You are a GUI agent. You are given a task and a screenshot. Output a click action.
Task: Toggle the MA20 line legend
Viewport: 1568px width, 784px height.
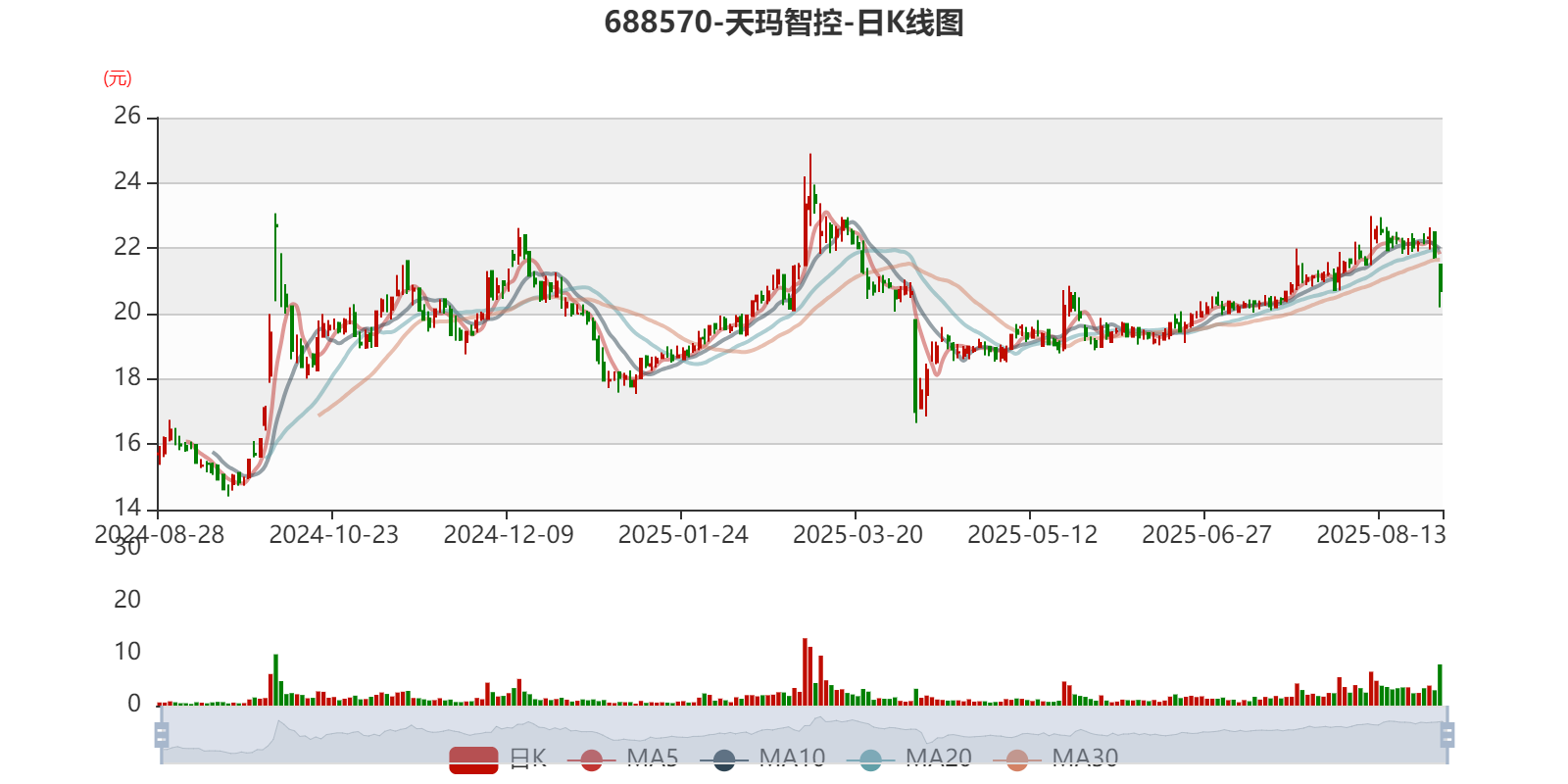[908, 759]
